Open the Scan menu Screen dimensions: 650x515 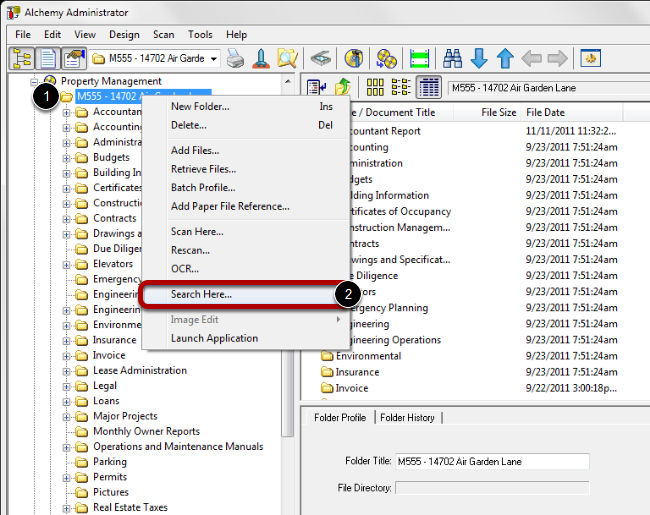click(163, 34)
